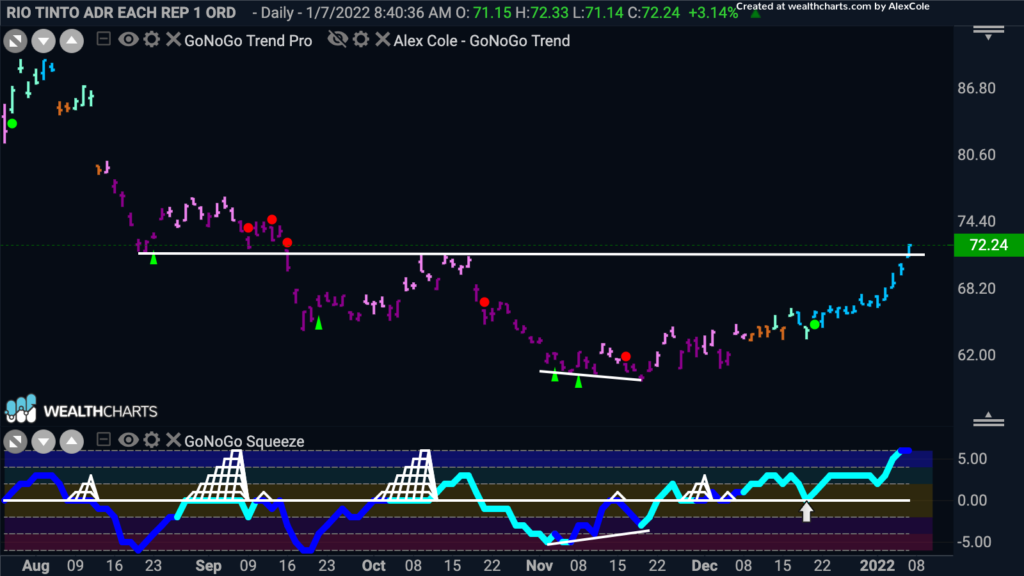Click the 62.00 price axis label

pos(976,355)
